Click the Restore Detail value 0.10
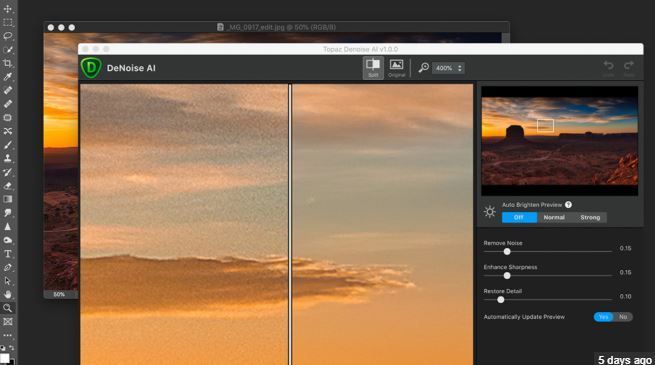Image resolution: width=655 pixels, height=365 pixels. 625,297
